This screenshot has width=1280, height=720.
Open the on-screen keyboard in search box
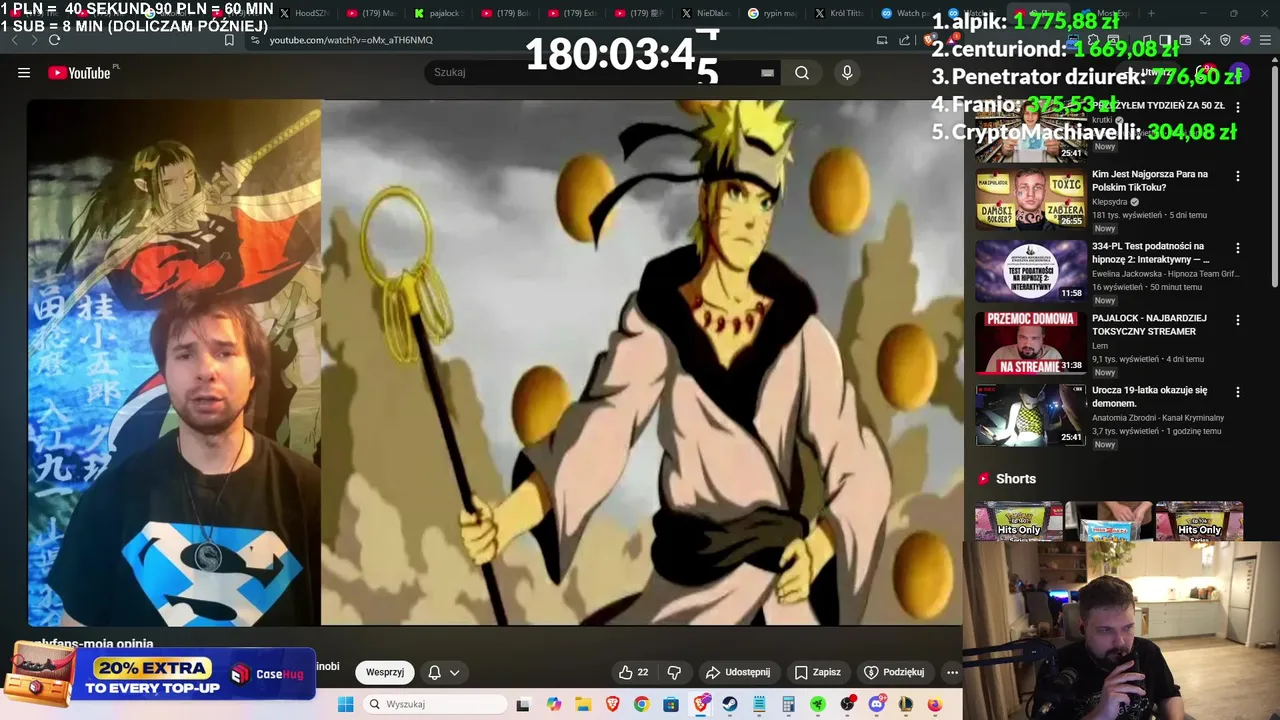coord(767,72)
